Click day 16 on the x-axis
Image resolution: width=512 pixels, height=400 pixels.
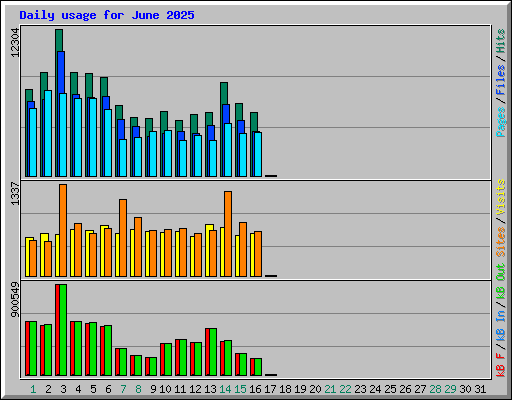pos(255,389)
